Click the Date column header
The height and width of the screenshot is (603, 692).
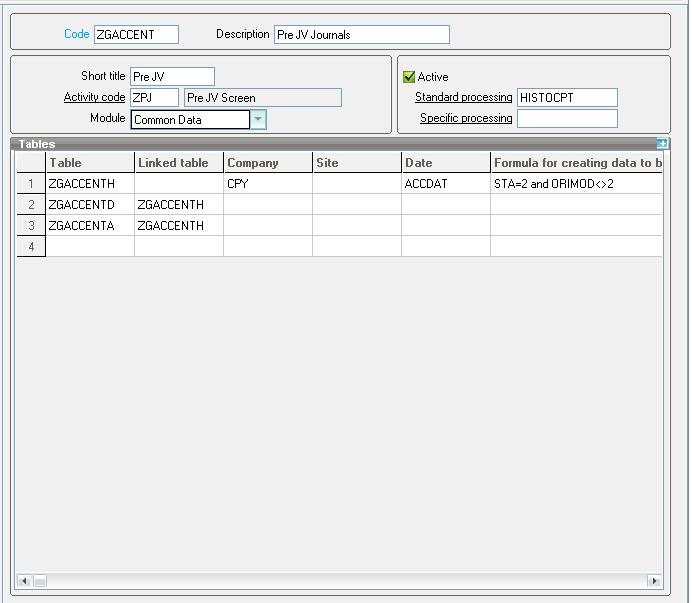[446, 162]
